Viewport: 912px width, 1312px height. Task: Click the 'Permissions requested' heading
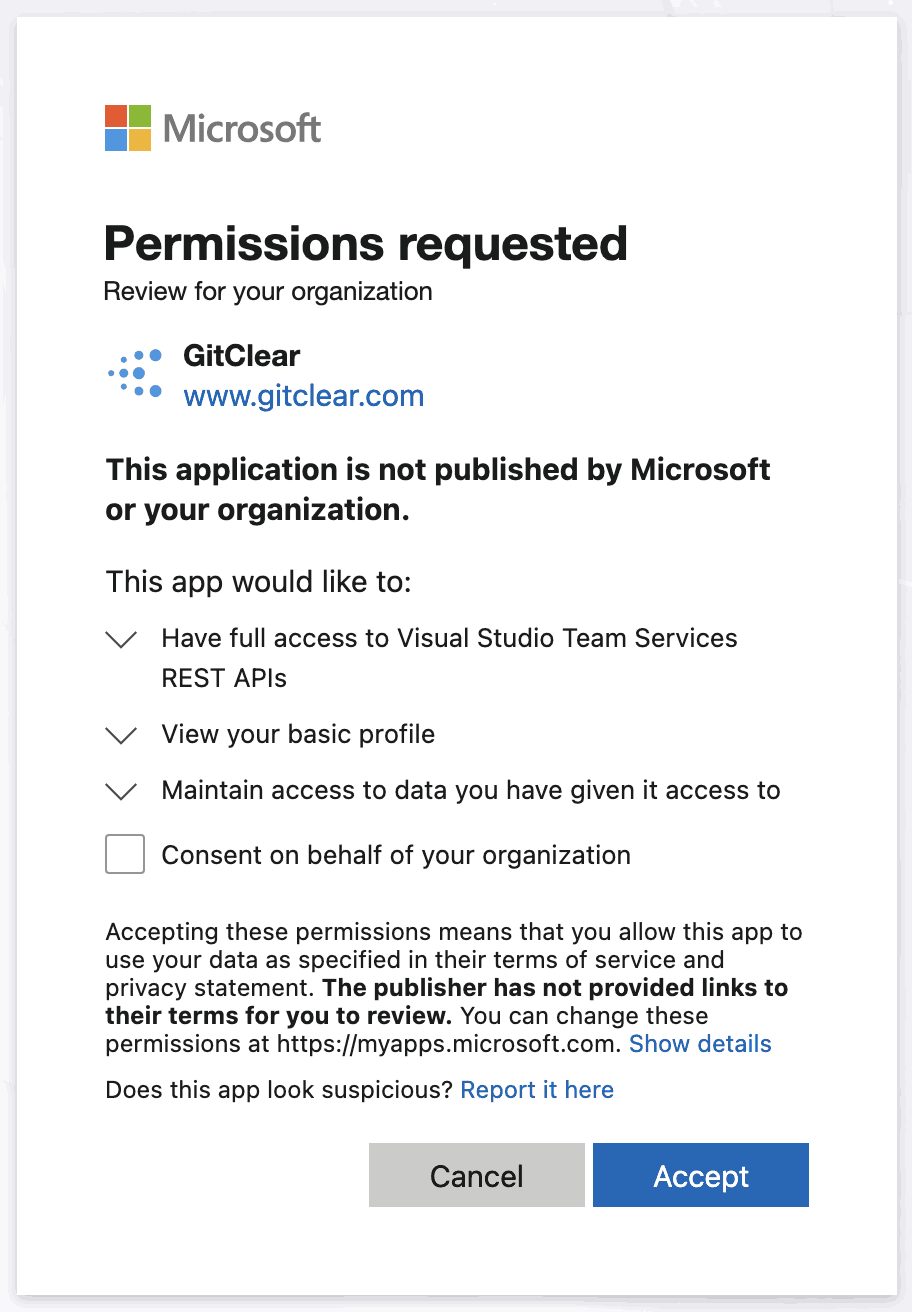click(x=366, y=243)
